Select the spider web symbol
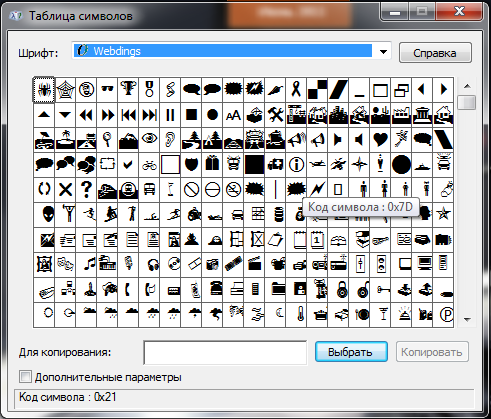The image size is (491, 419). (x=65, y=90)
